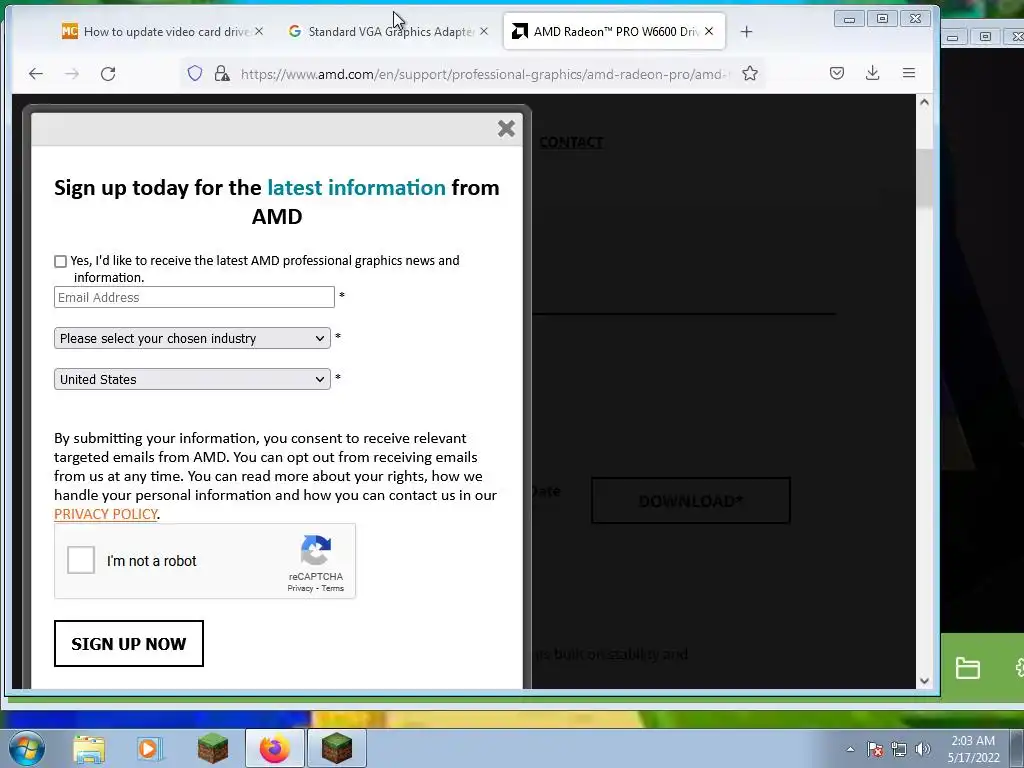Click the SIGN UP NOW button
The width and height of the screenshot is (1024, 768).
click(129, 644)
